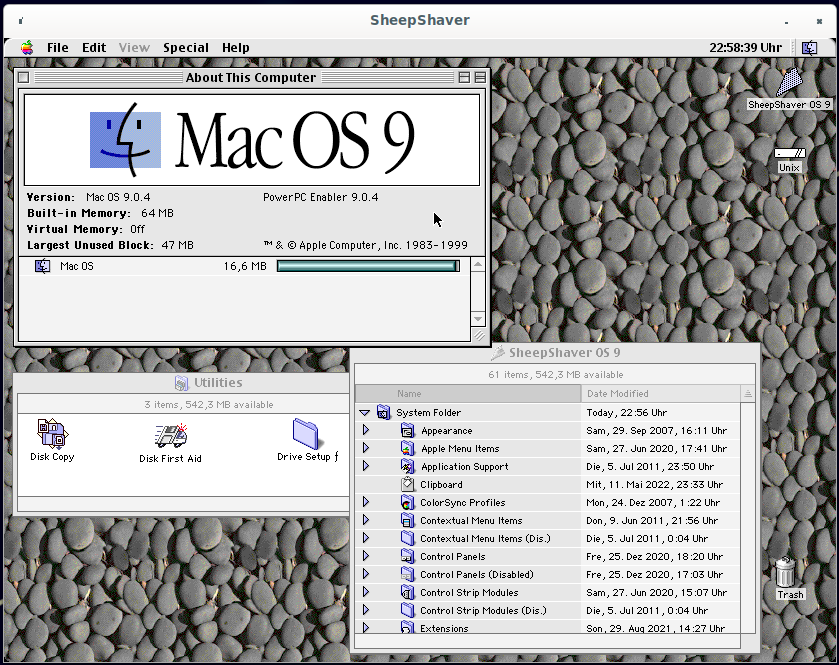Click the Control Panels (Disabled) folder icon
The image size is (839, 665).
(408, 574)
